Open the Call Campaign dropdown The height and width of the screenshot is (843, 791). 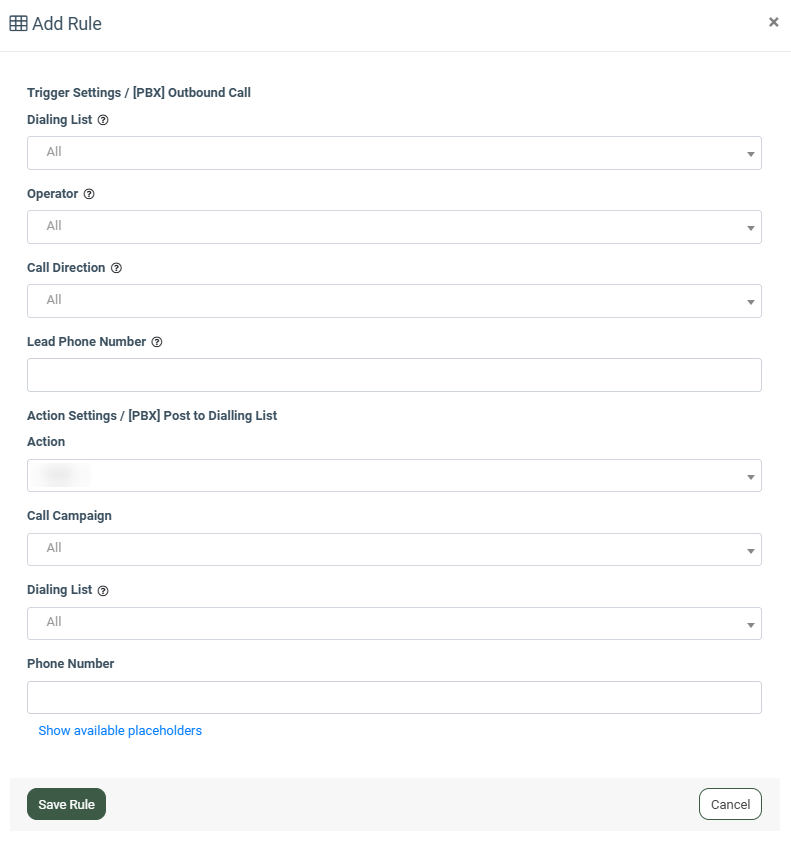point(394,549)
